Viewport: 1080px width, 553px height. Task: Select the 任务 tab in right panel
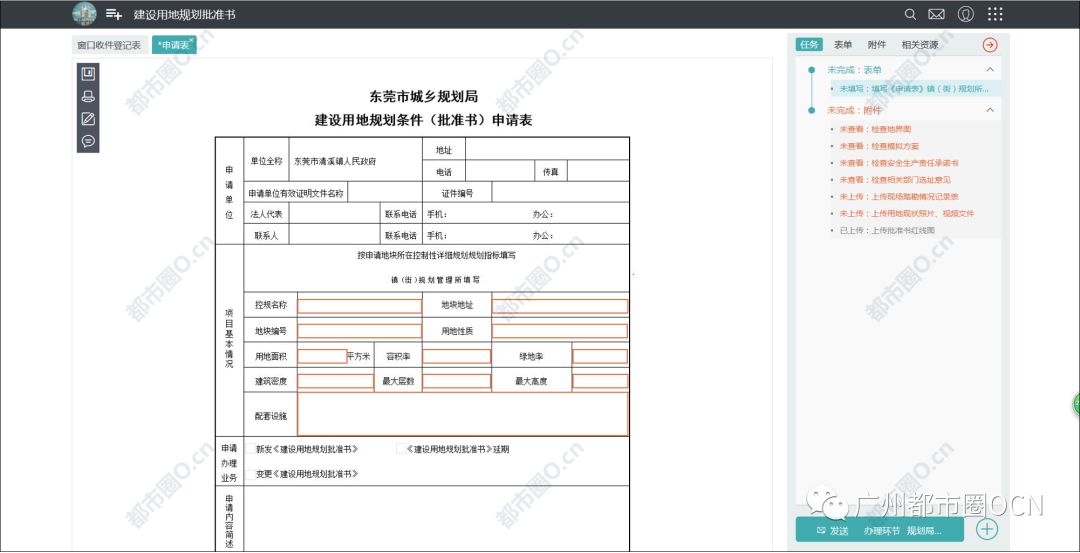[x=809, y=45]
